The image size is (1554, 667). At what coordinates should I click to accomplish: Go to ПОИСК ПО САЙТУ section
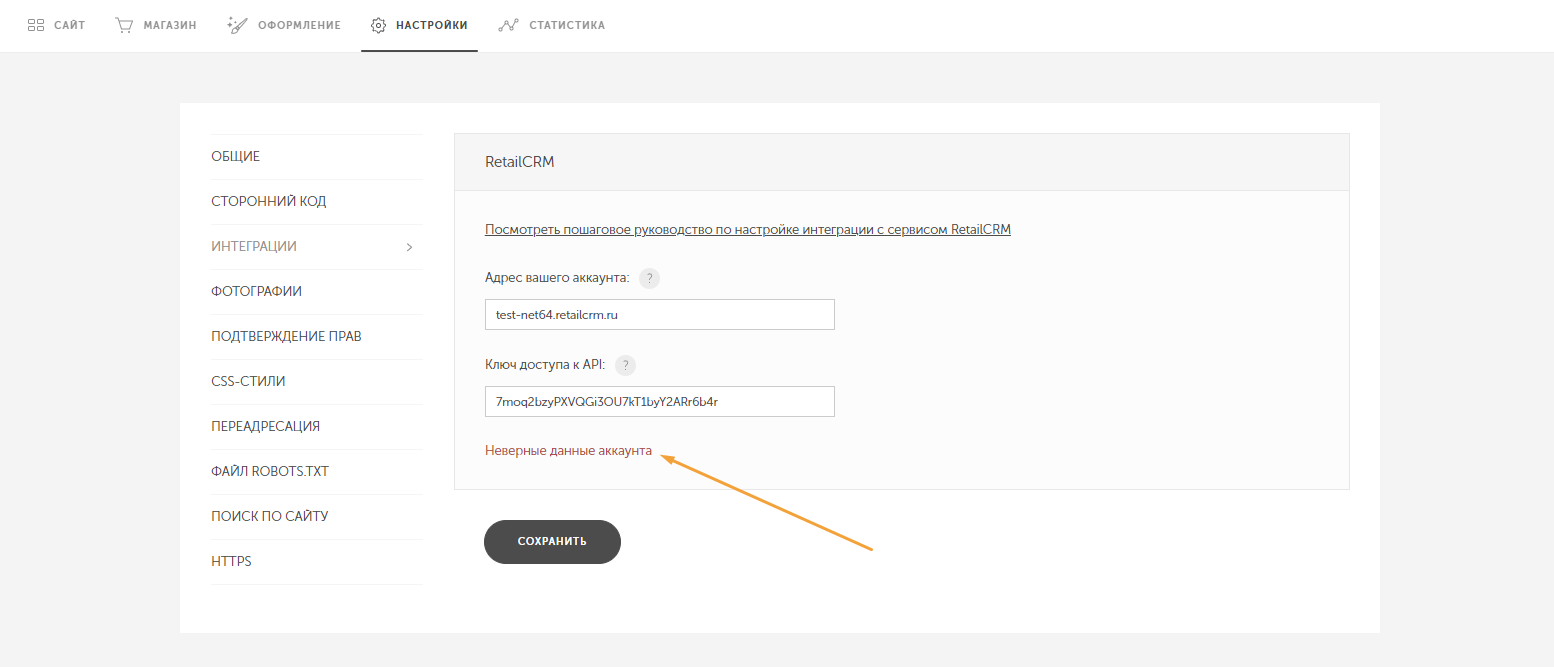tap(317, 517)
